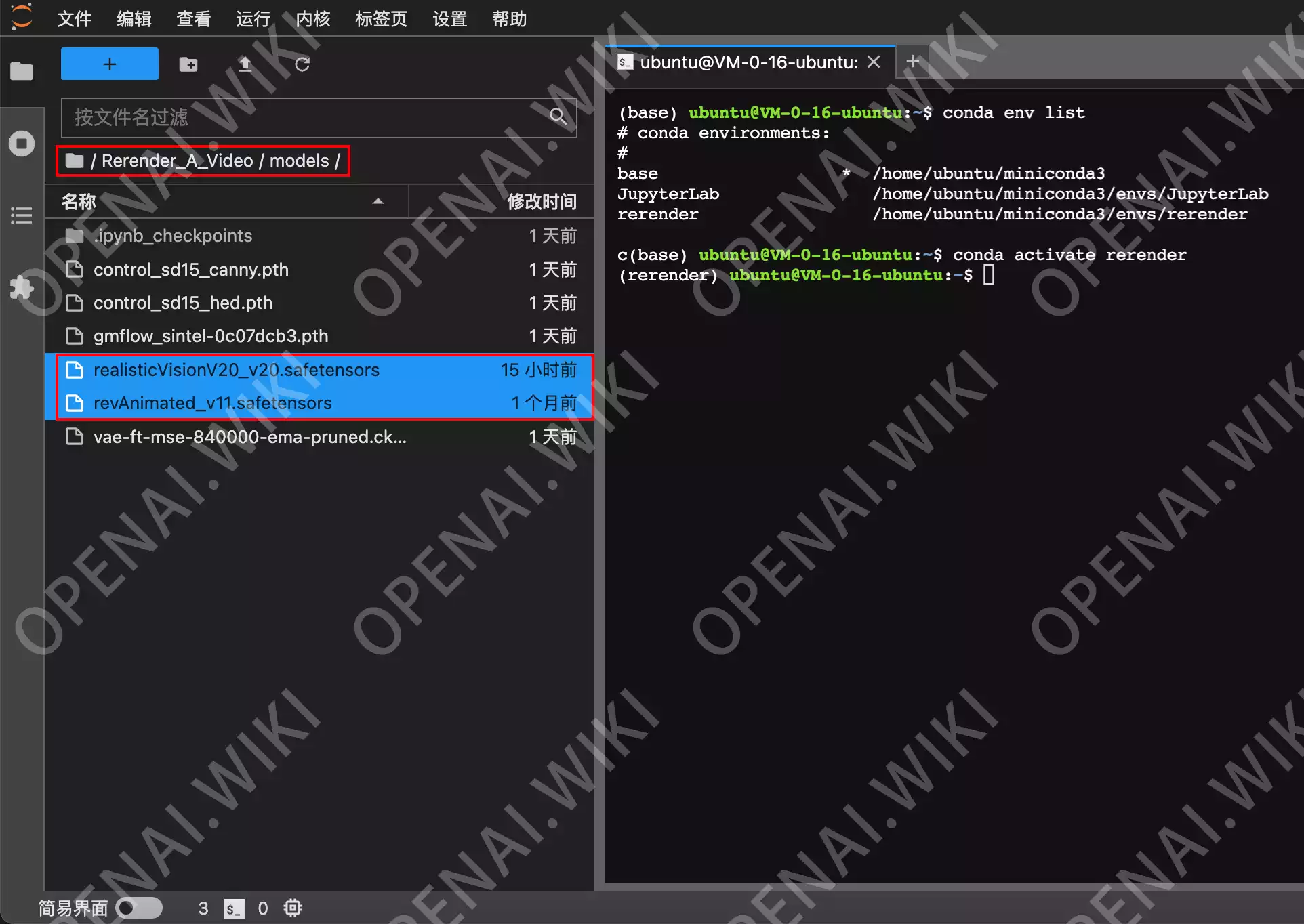1304x924 pixels.
Task: Click the status bar kernel chip icon
Action: [293, 908]
